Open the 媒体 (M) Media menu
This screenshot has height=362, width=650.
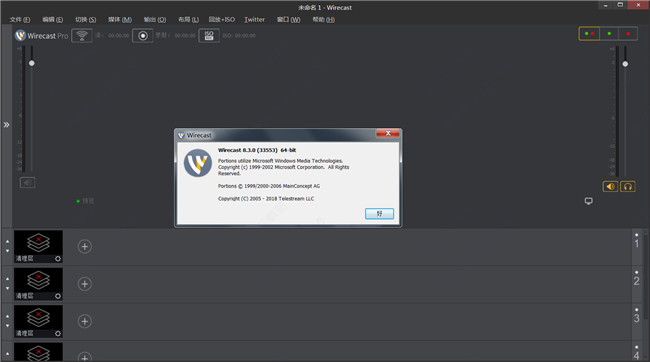[x=120, y=19]
